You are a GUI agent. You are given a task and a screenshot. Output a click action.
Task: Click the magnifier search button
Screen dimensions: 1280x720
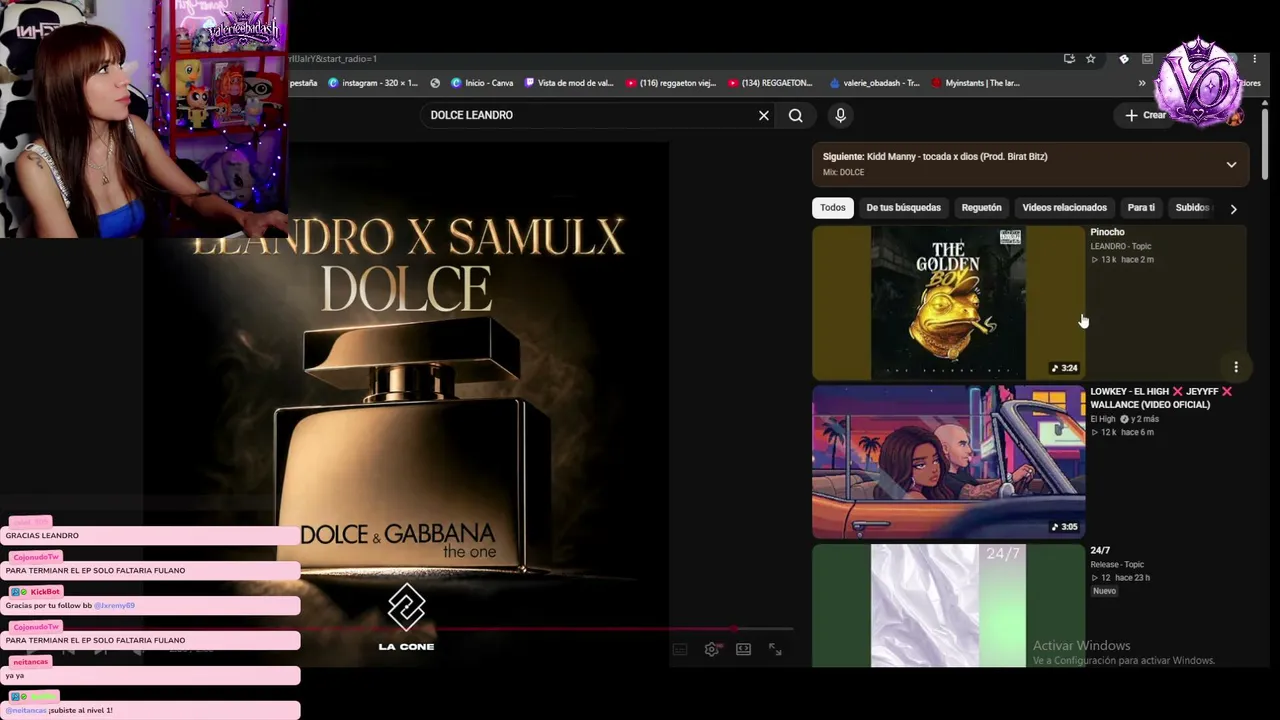click(796, 115)
